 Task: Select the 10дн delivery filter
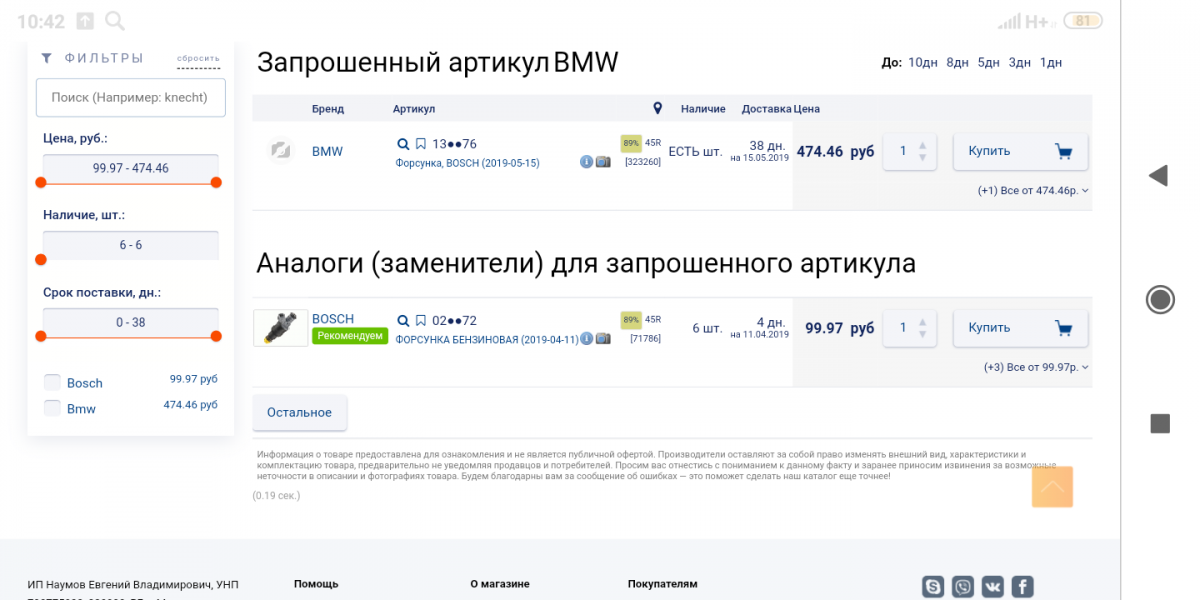(923, 62)
